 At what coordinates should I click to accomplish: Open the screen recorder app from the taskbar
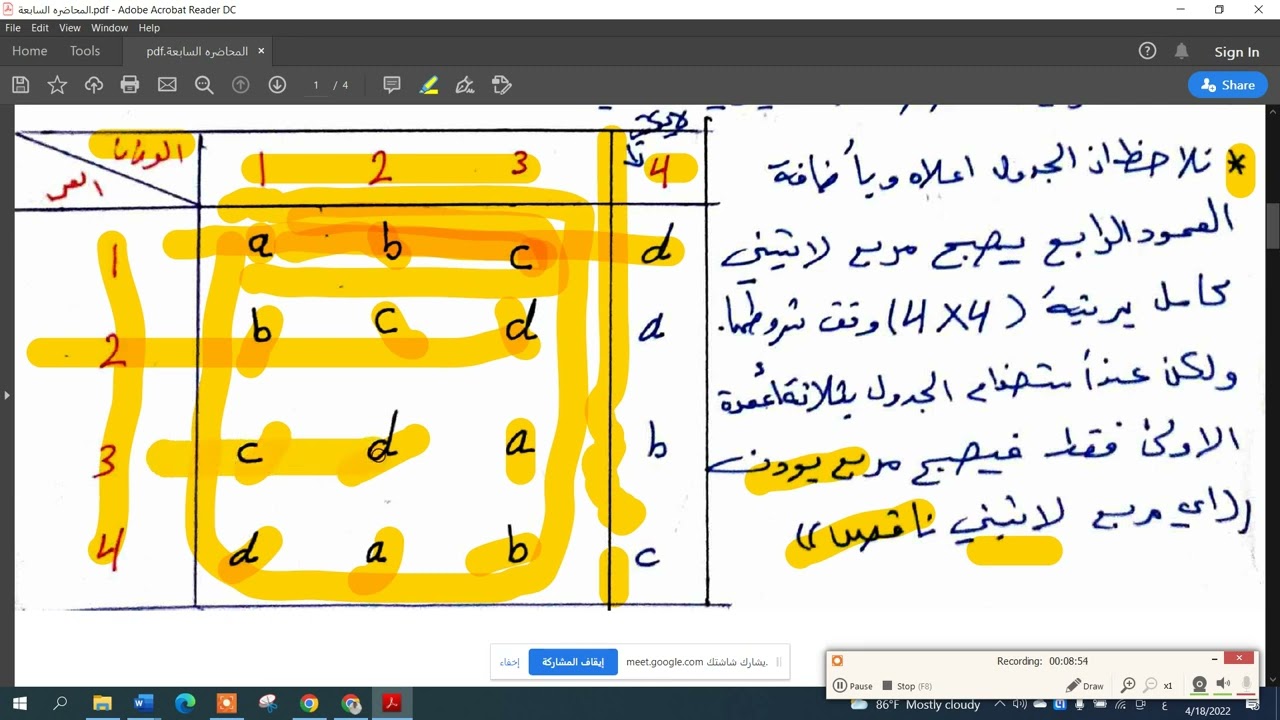226,704
